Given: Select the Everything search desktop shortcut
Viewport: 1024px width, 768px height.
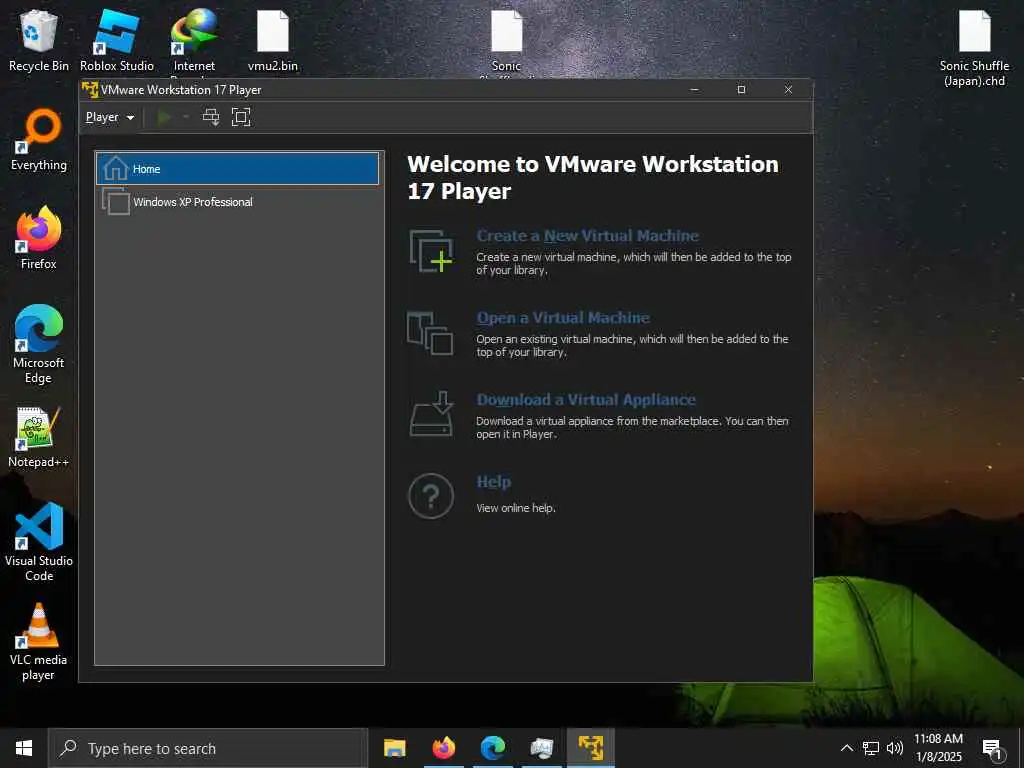Looking at the screenshot, I should point(39,140).
